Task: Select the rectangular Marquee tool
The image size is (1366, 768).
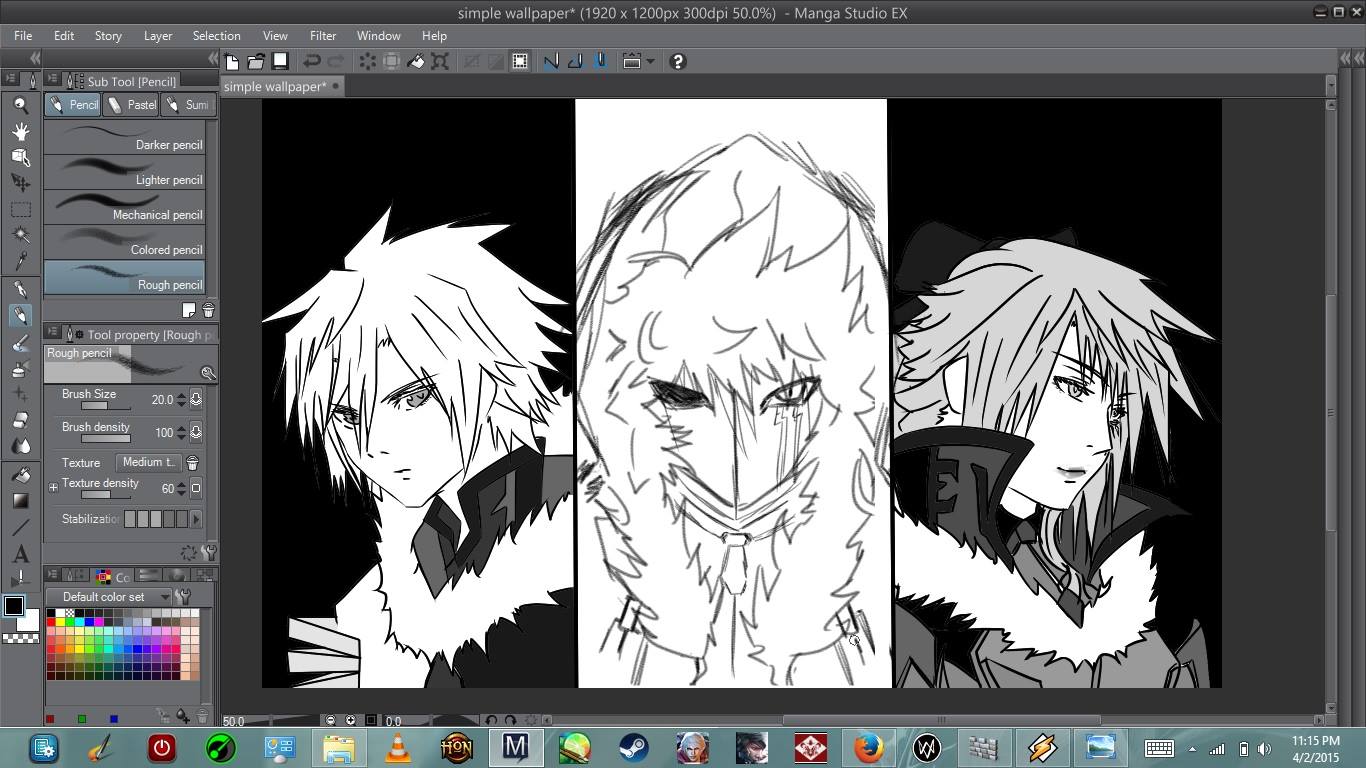Action: pyautogui.click(x=20, y=209)
